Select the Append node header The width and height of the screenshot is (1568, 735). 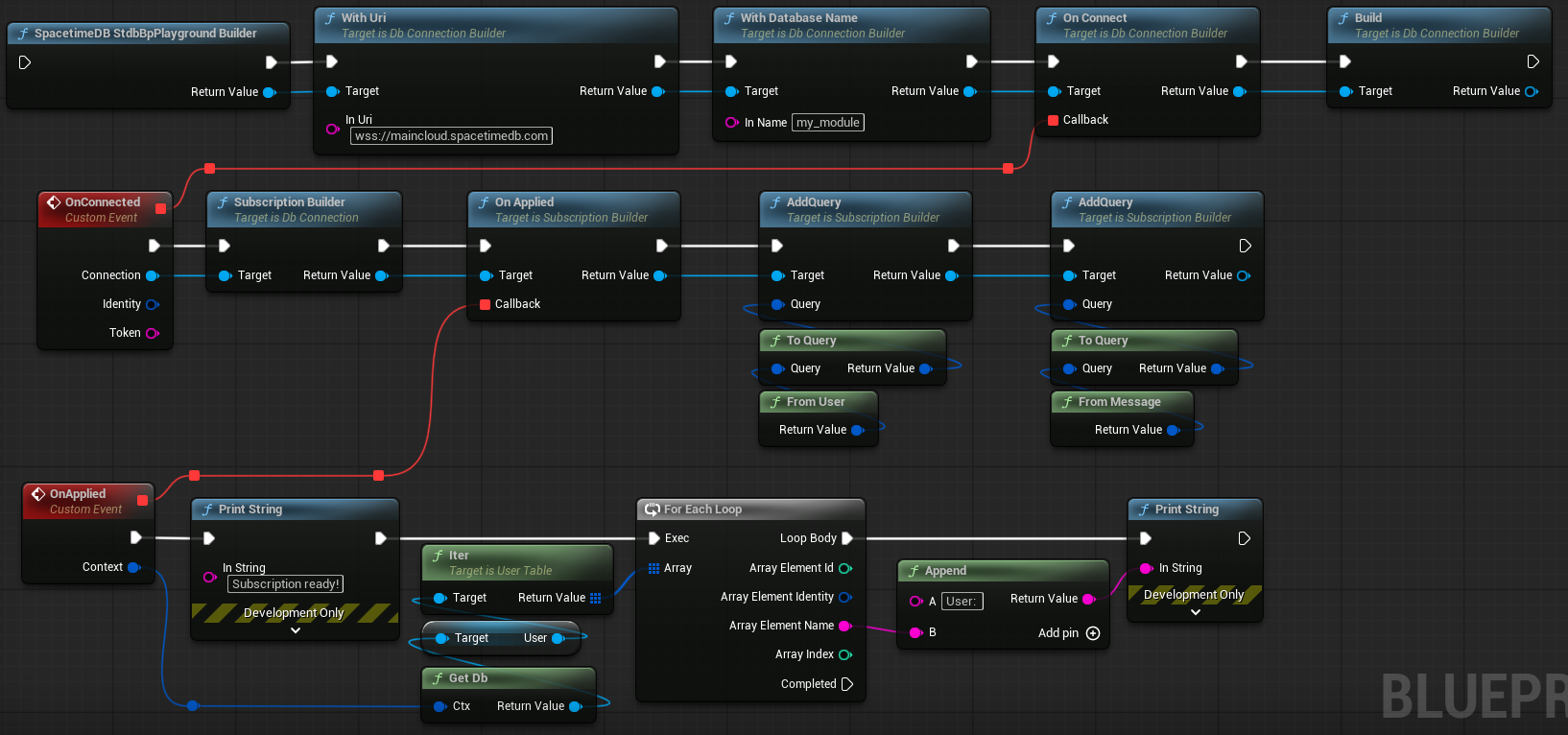pyautogui.click(x=1003, y=571)
